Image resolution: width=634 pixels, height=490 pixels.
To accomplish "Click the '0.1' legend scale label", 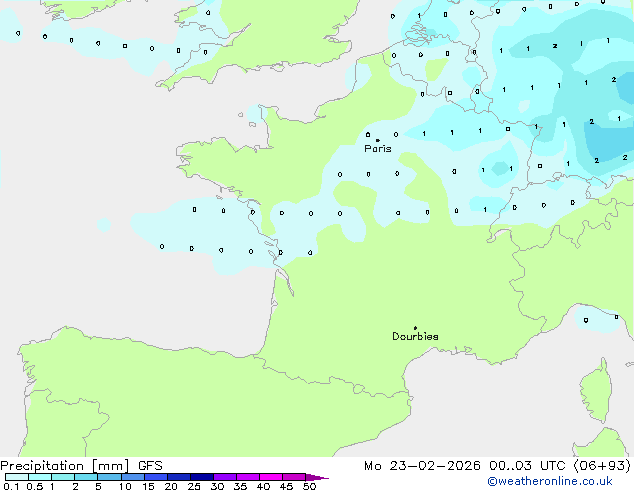I will (x=11, y=486).
